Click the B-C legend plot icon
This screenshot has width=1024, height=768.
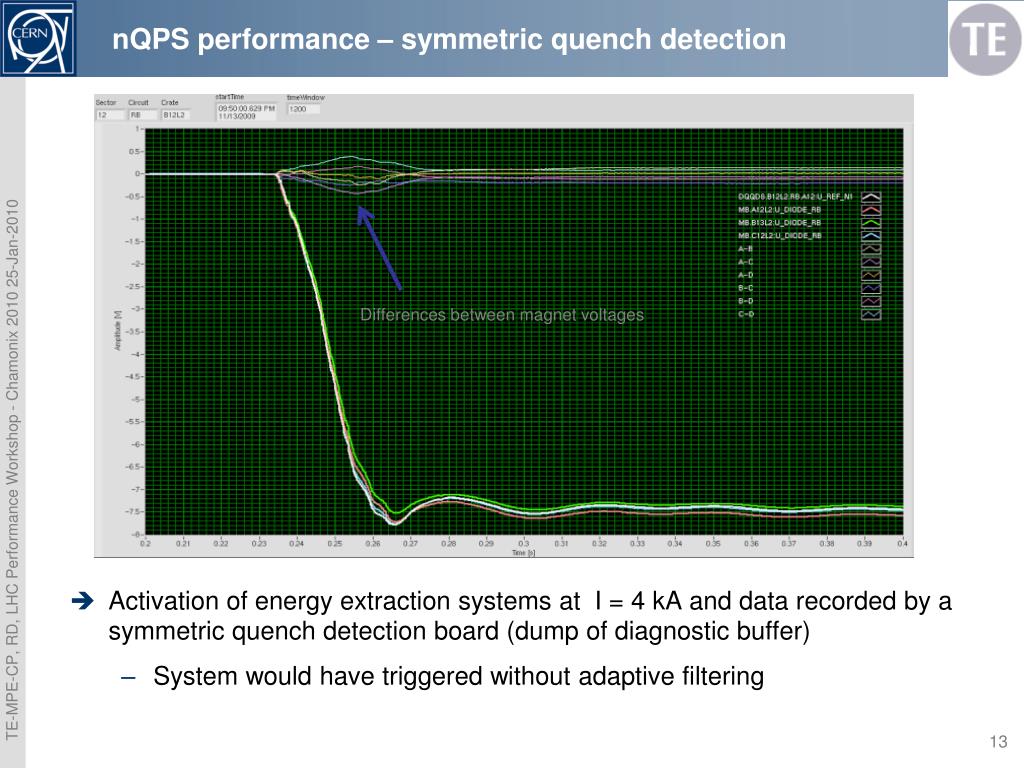(x=871, y=288)
